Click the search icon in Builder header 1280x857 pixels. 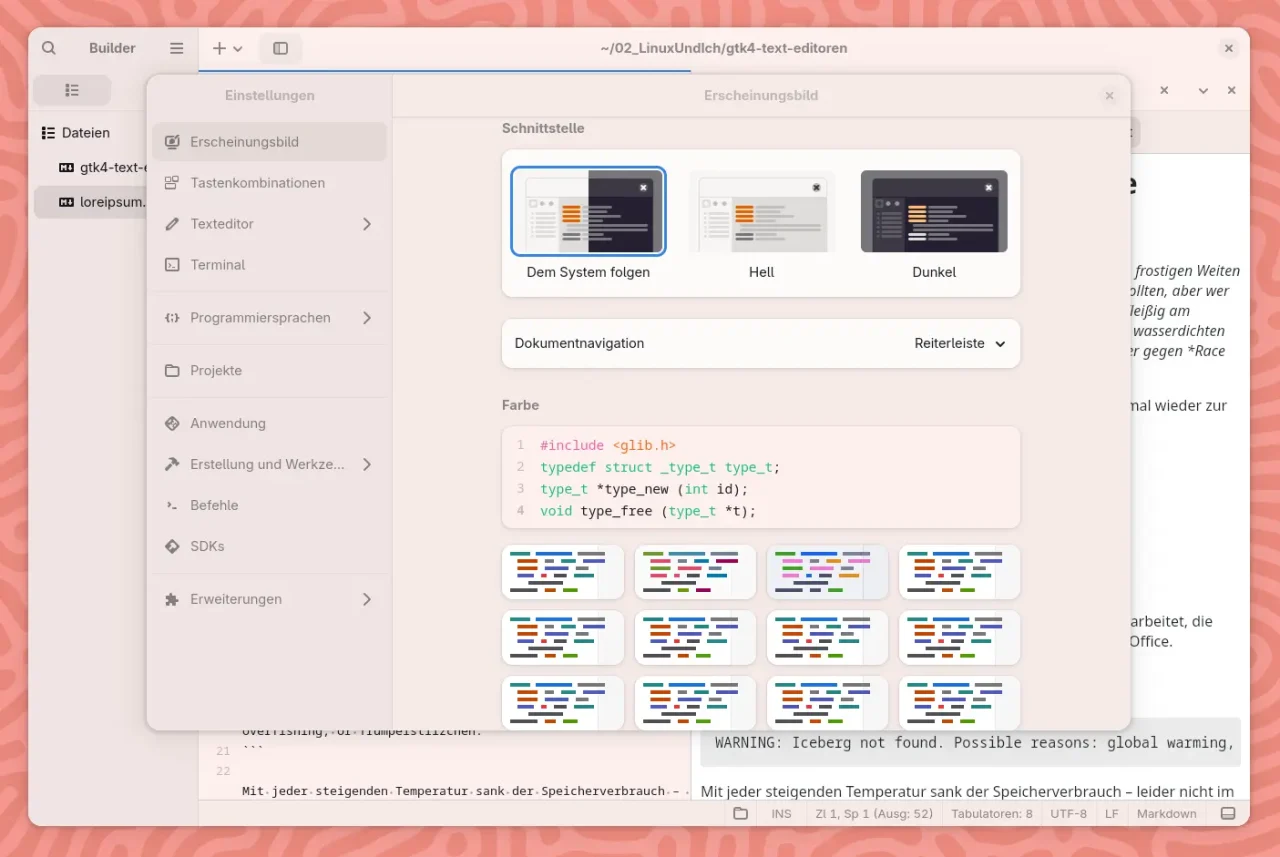pyautogui.click(x=49, y=48)
